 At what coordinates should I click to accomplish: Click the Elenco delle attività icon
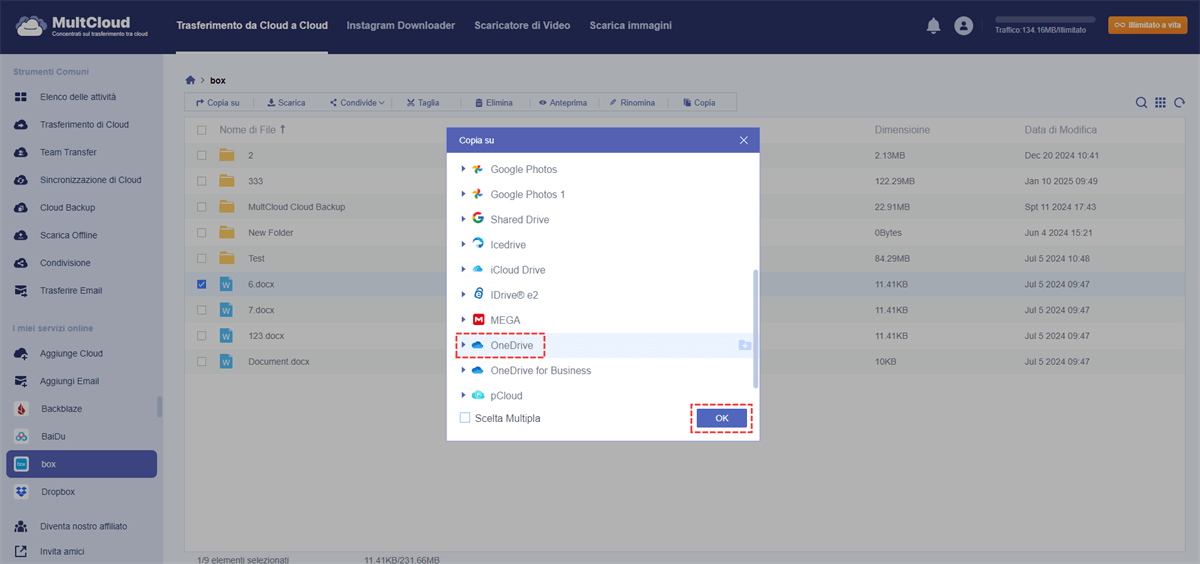21,97
